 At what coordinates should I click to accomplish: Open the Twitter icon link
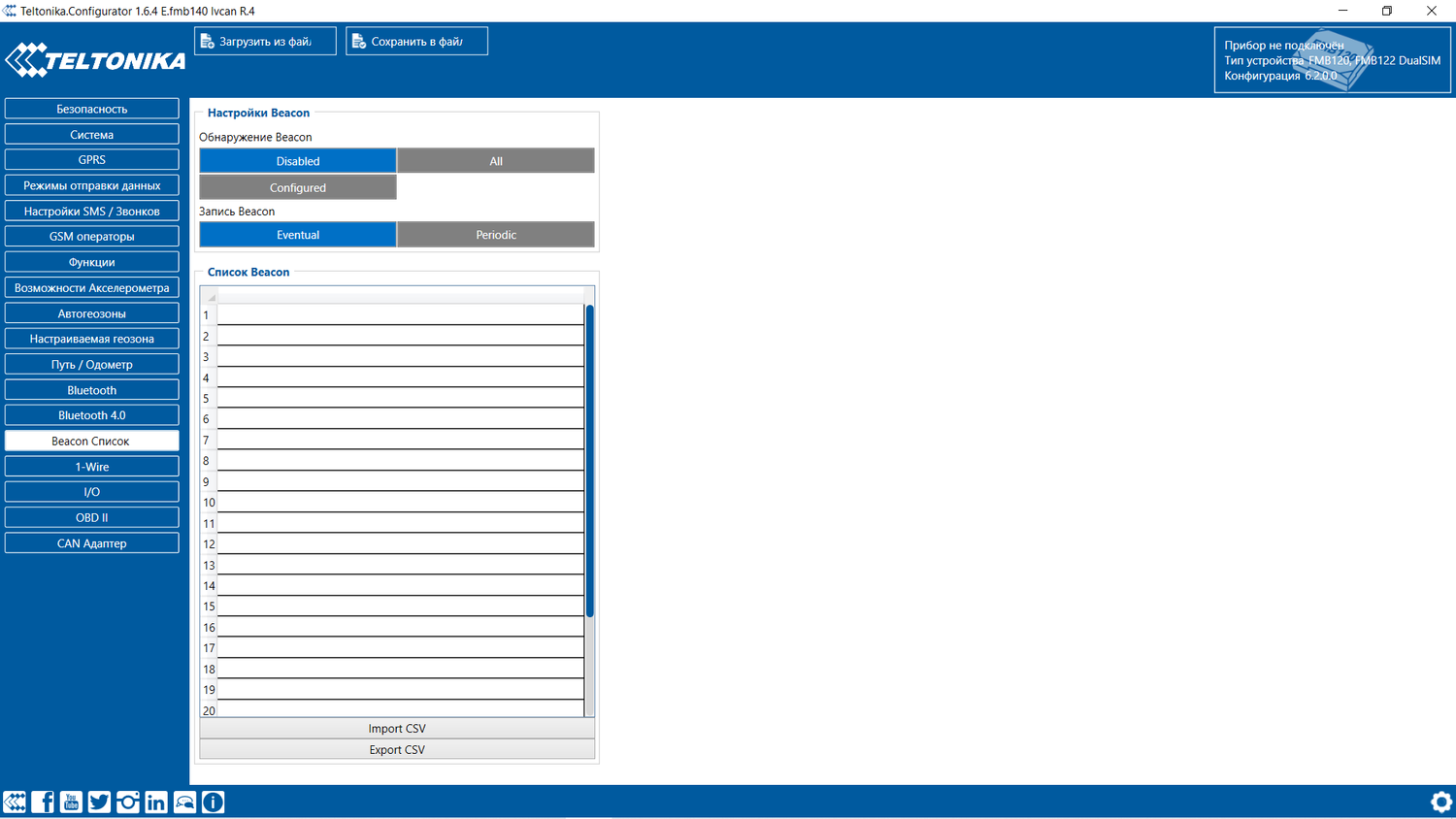99,802
